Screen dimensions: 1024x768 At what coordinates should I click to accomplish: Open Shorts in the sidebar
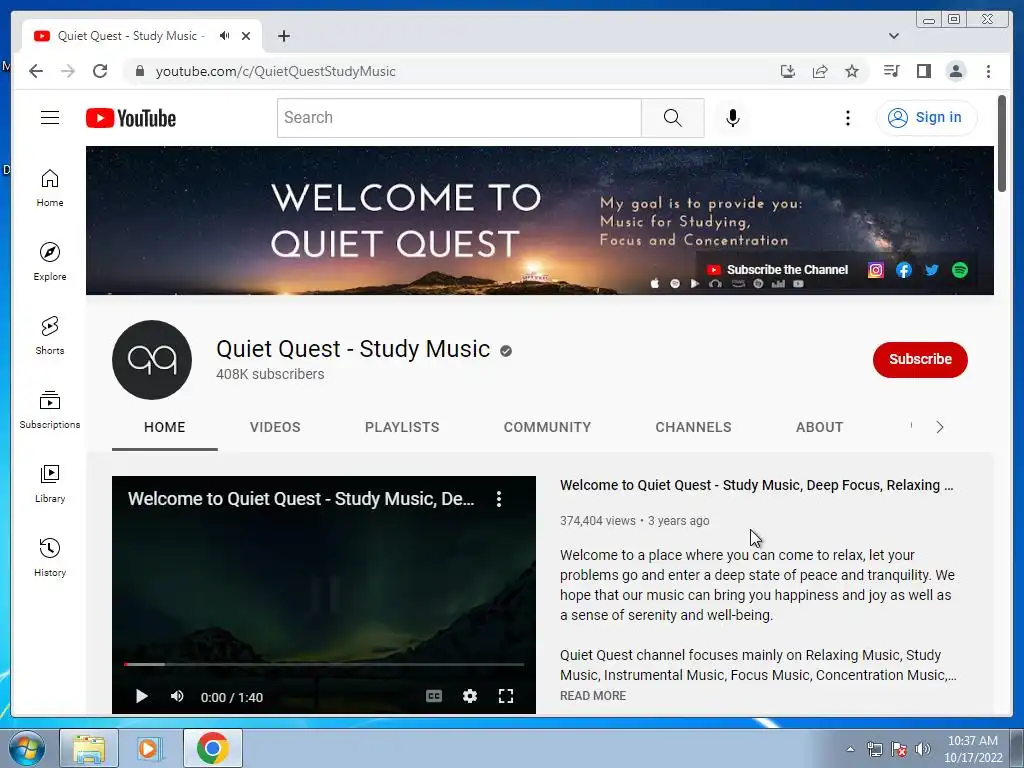[x=50, y=335]
